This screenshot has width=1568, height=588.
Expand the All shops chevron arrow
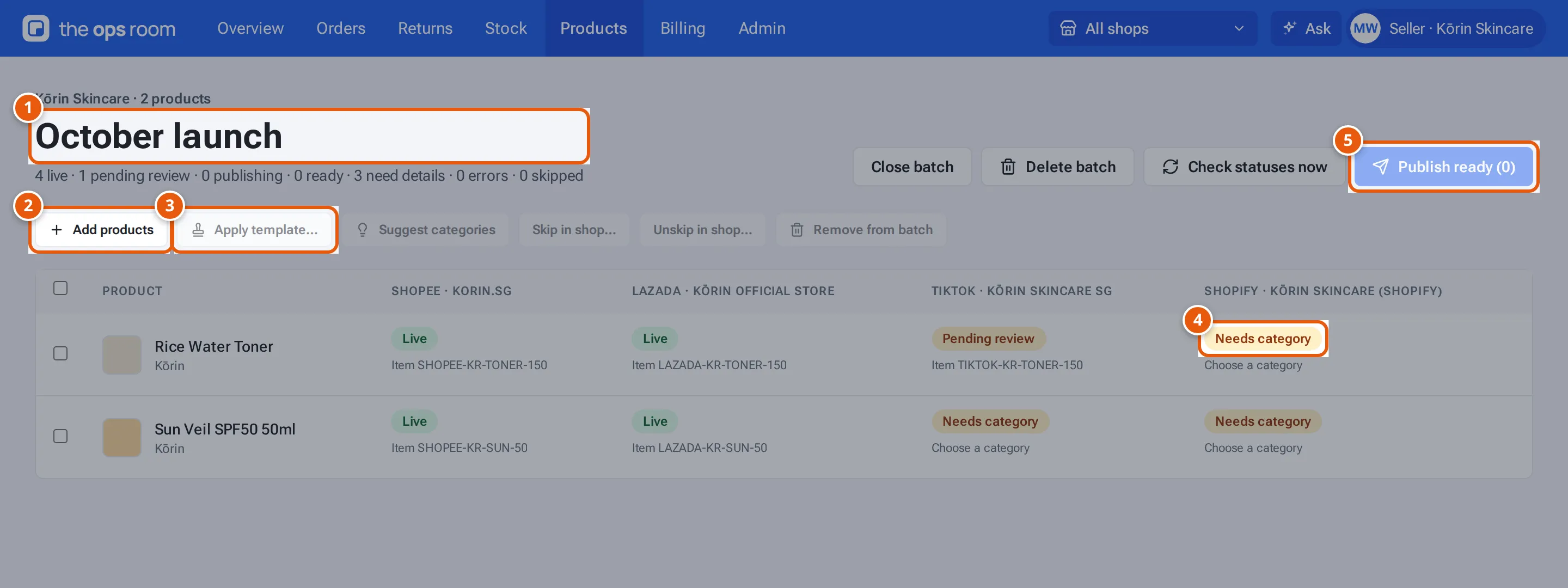(1239, 29)
